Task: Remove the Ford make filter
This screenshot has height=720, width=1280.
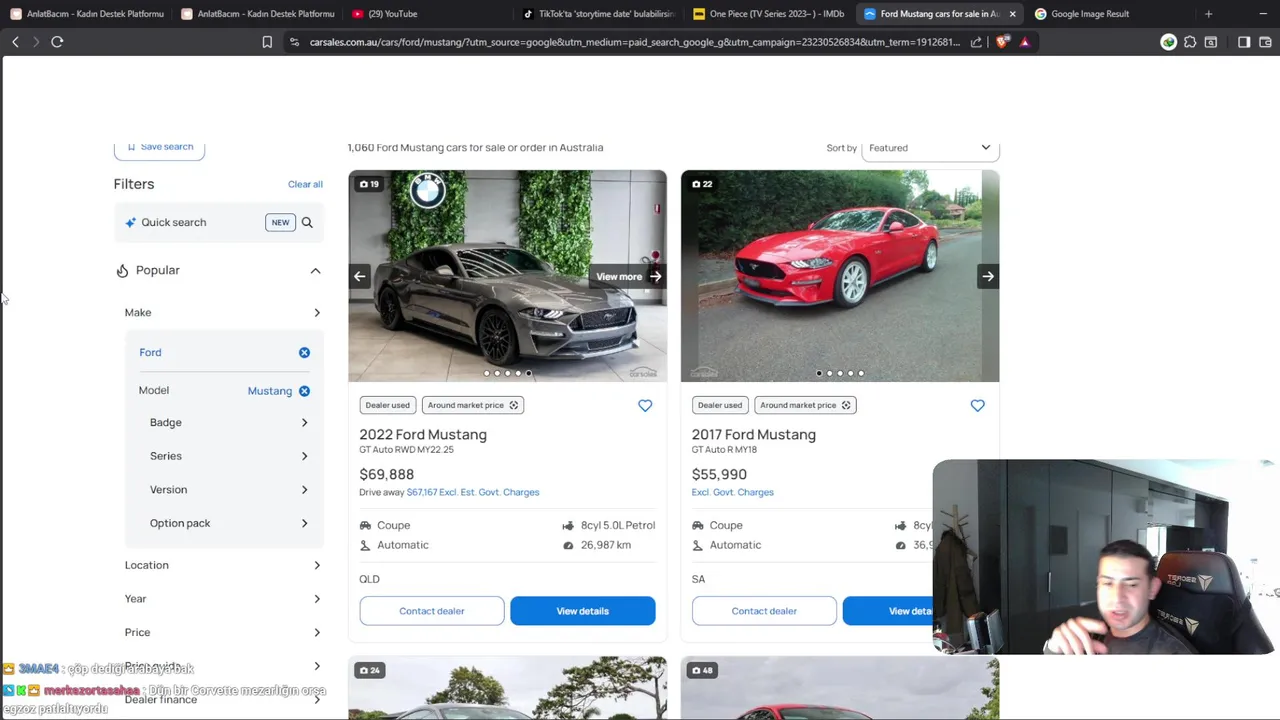Action: point(304,352)
